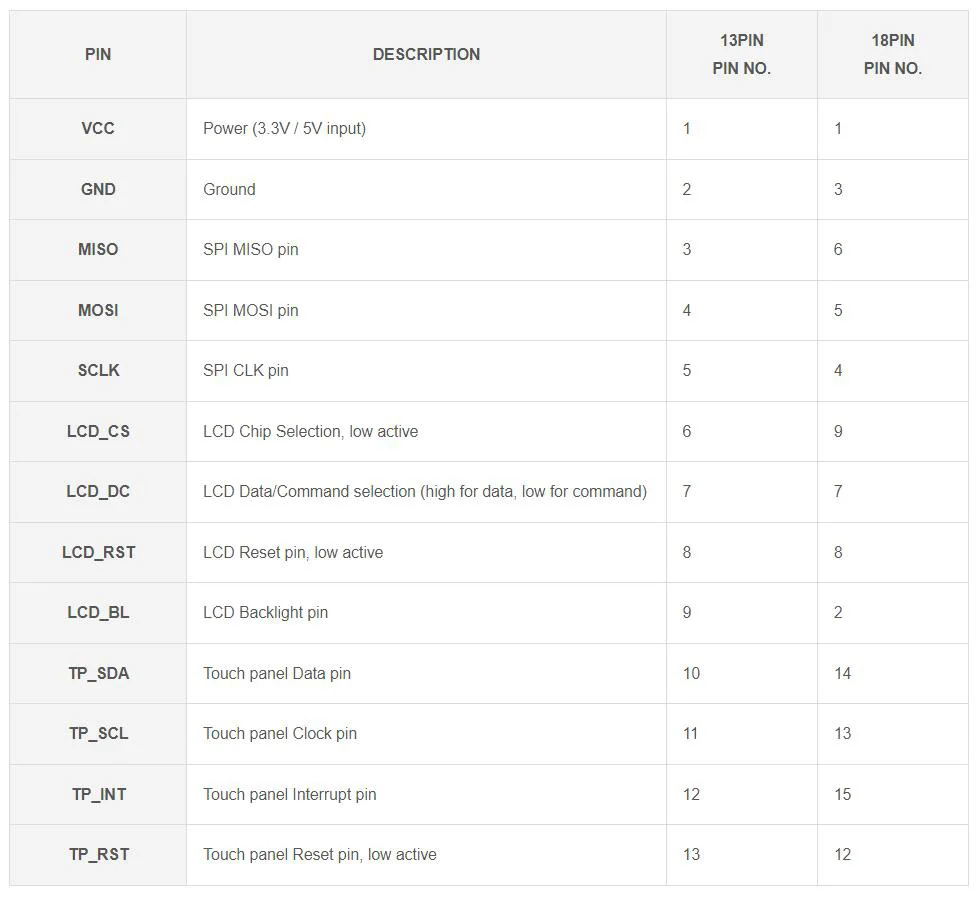Select the 13PIN PIN NO. header
This screenshot has height=909, width=978.
741,54
